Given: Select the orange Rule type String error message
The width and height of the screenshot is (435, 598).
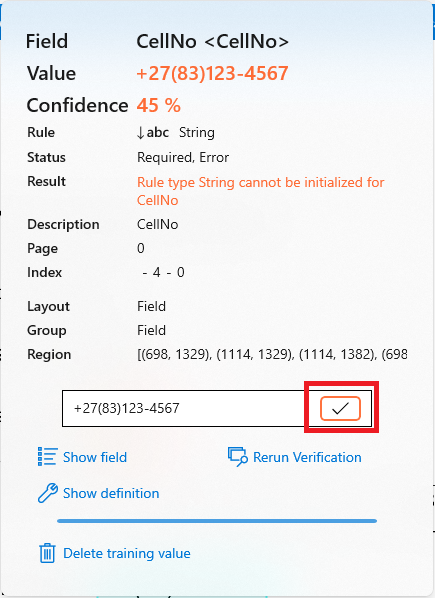Looking at the screenshot, I should click(x=260, y=191).
